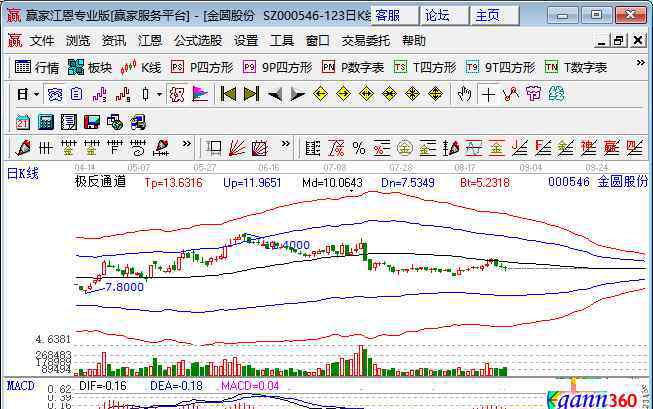This screenshot has height=409, width=653.
Task: Click the 客服 button in title bar
Action: coord(394,16)
